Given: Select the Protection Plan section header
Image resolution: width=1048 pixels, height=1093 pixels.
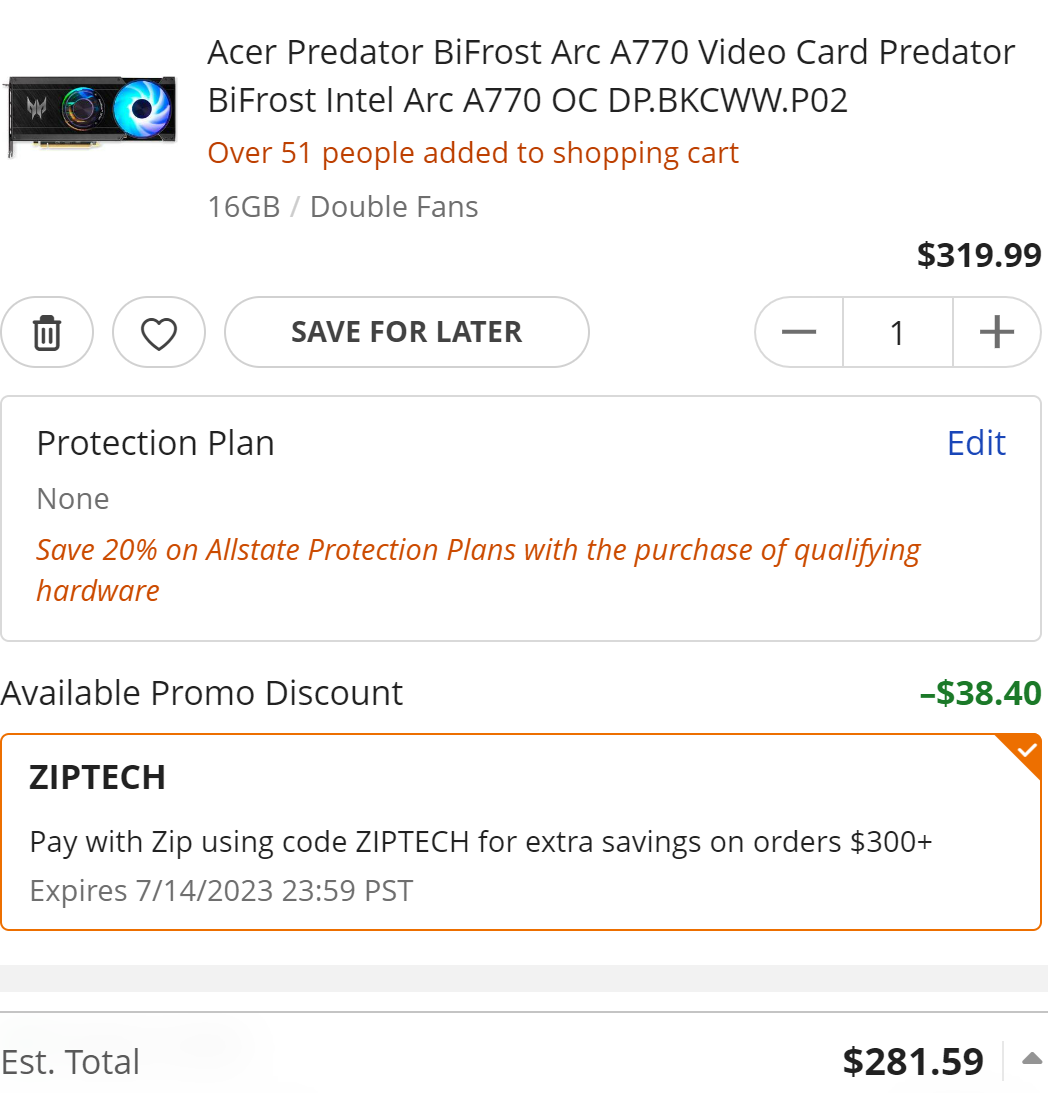Looking at the screenshot, I should click(155, 443).
